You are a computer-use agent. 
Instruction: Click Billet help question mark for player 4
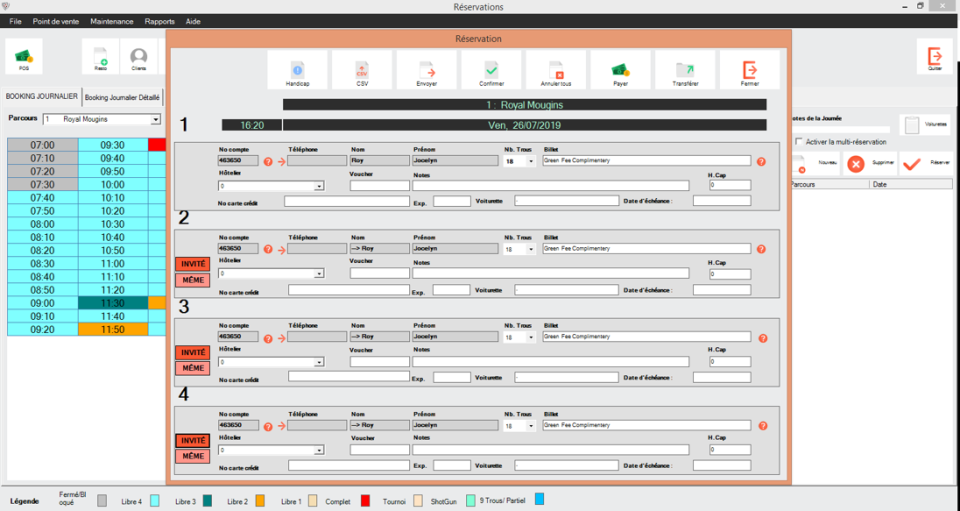pyautogui.click(x=762, y=426)
